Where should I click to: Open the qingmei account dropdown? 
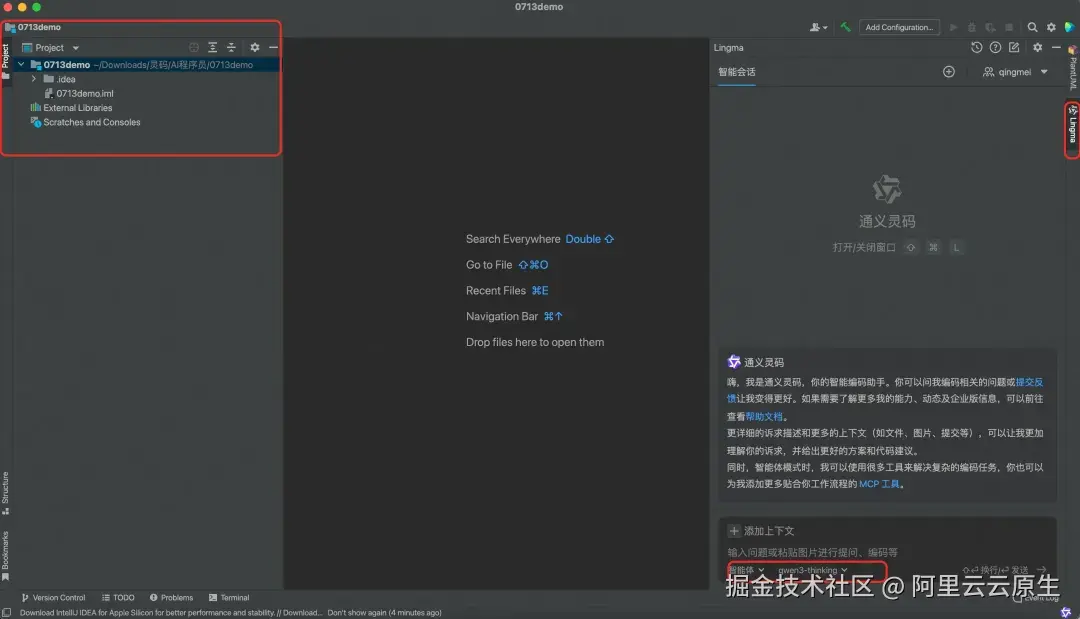point(1015,72)
